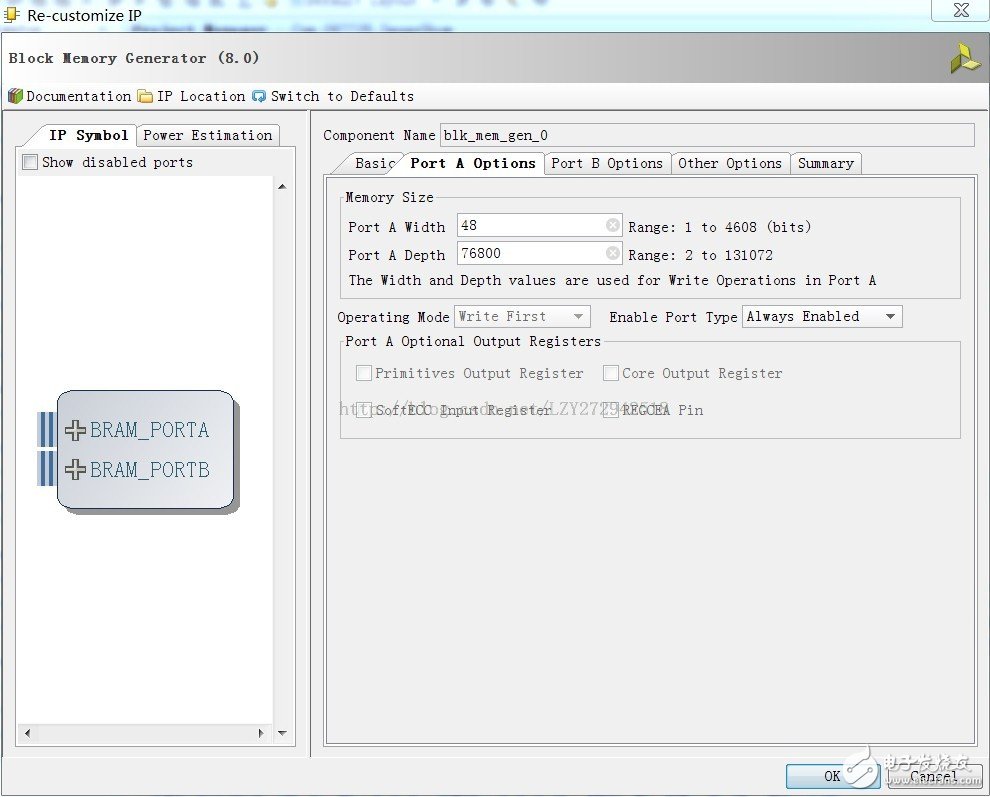This screenshot has width=990, height=797.
Task: Toggle the Core Output Register checkbox
Action: pyautogui.click(x=611, y=373)
